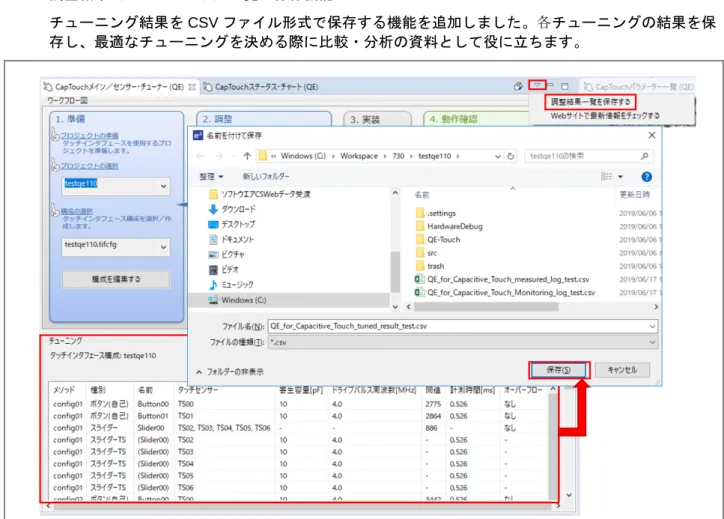Switch to CapTouchステータス・チャート tab

(x=261, y=87)
